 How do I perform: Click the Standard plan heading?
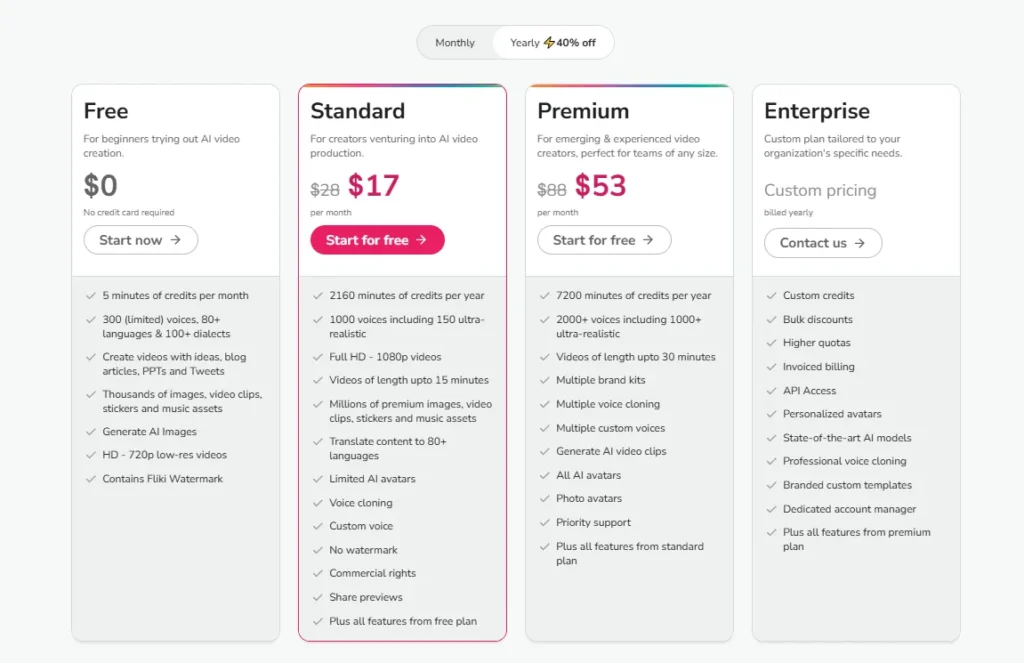pos(357,111)
